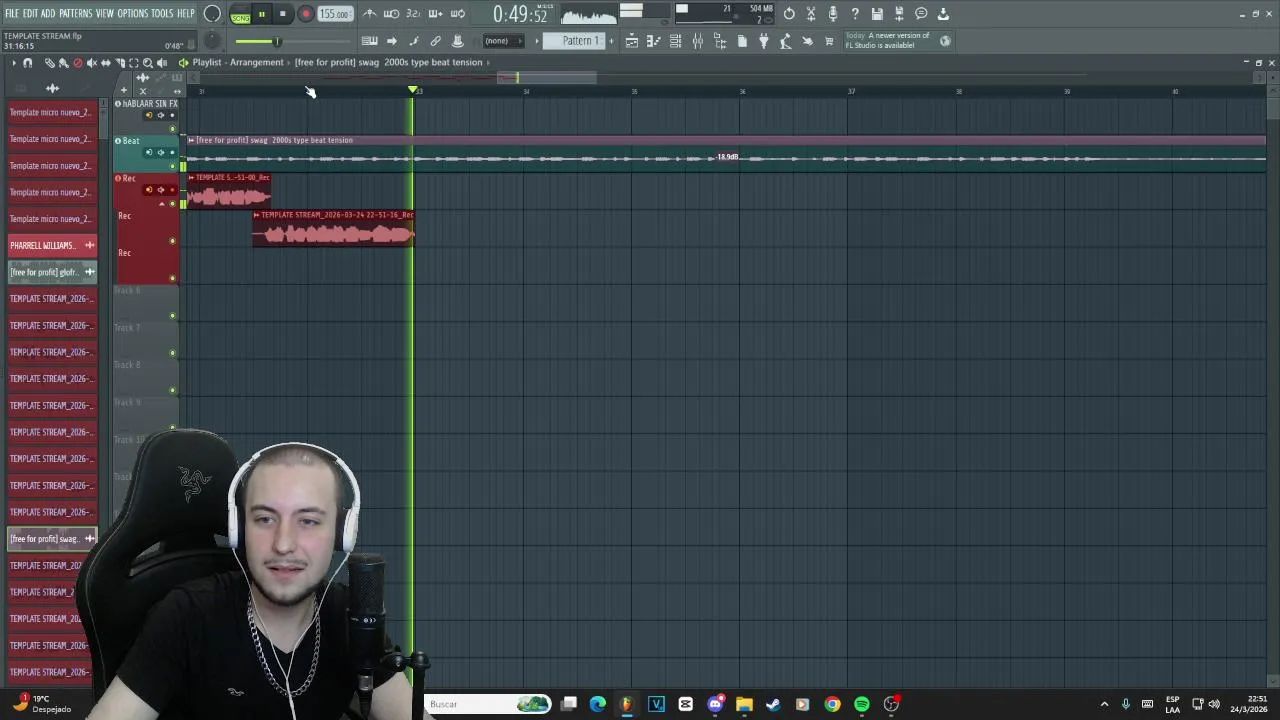Select '[free for profit] glofr..' picker item

pos(52,272)
